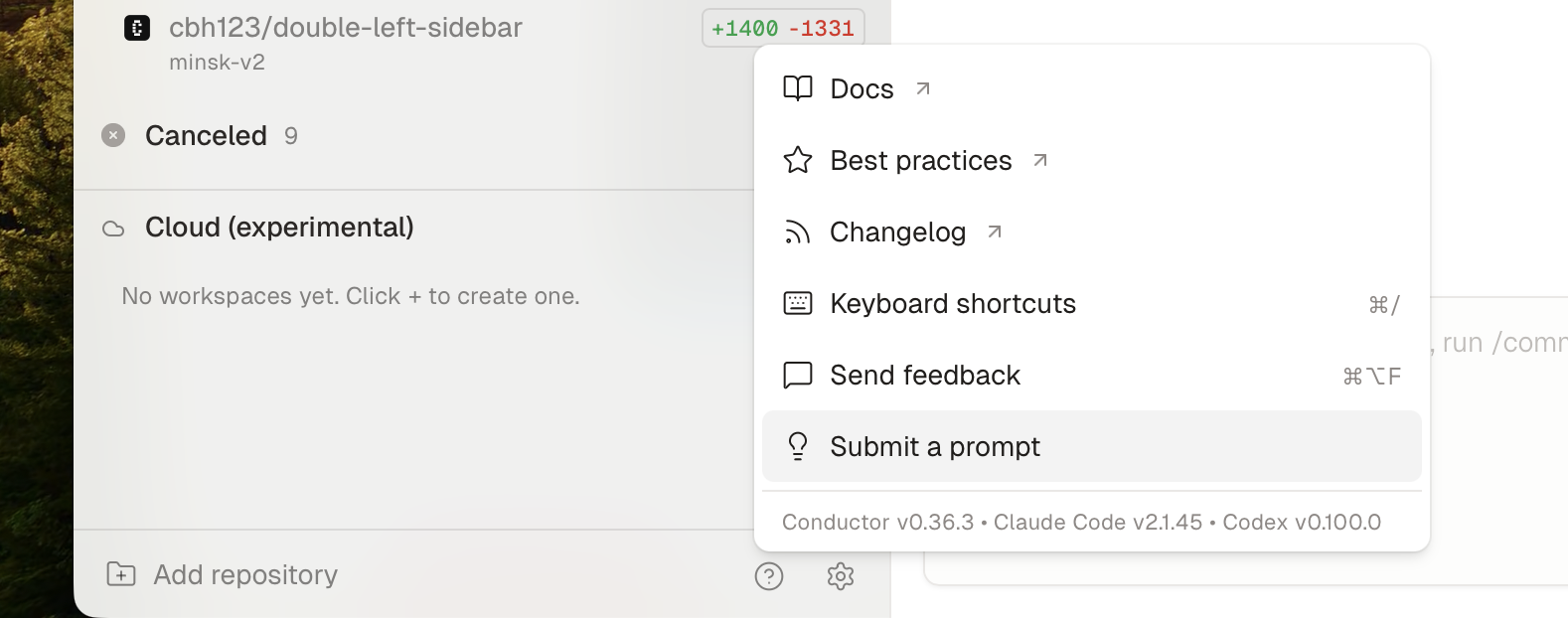Click the Add repository folder icon
The width and height of the screenshot is (1568, 618).
[x=121, y=574]
